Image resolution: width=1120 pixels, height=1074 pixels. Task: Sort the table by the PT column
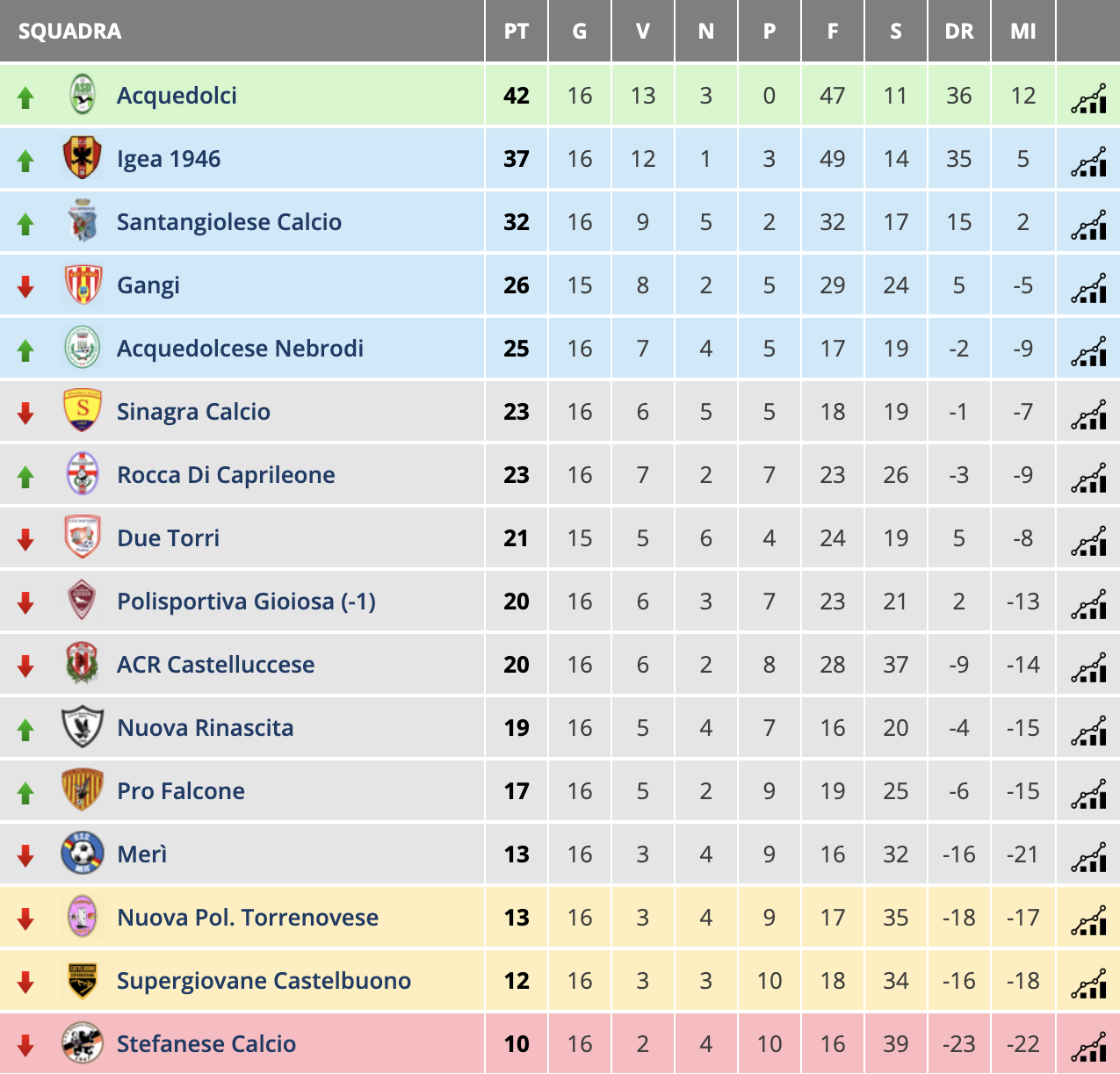coord(517,32)
